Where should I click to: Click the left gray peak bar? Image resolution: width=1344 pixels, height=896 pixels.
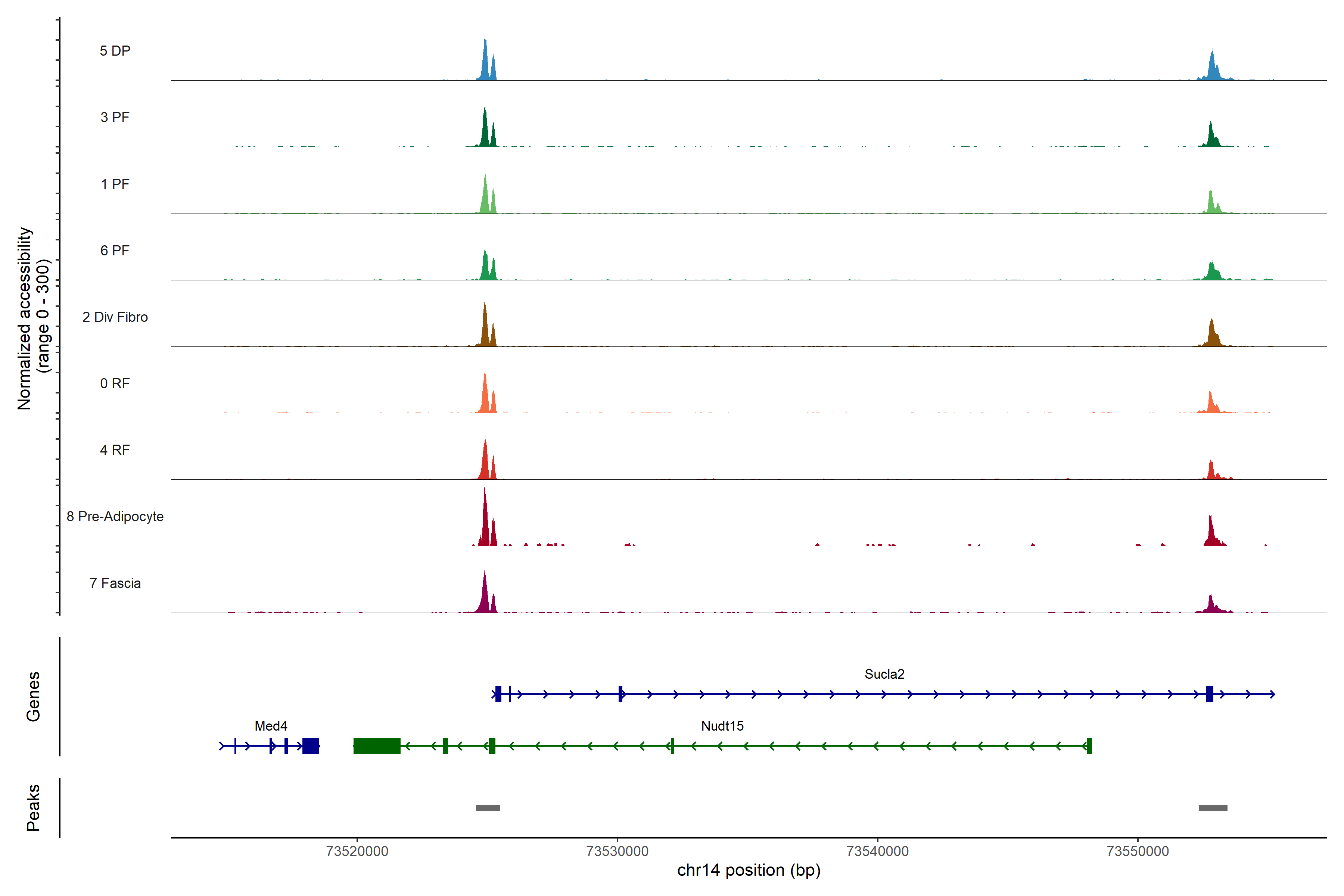[x=488, y=808]
